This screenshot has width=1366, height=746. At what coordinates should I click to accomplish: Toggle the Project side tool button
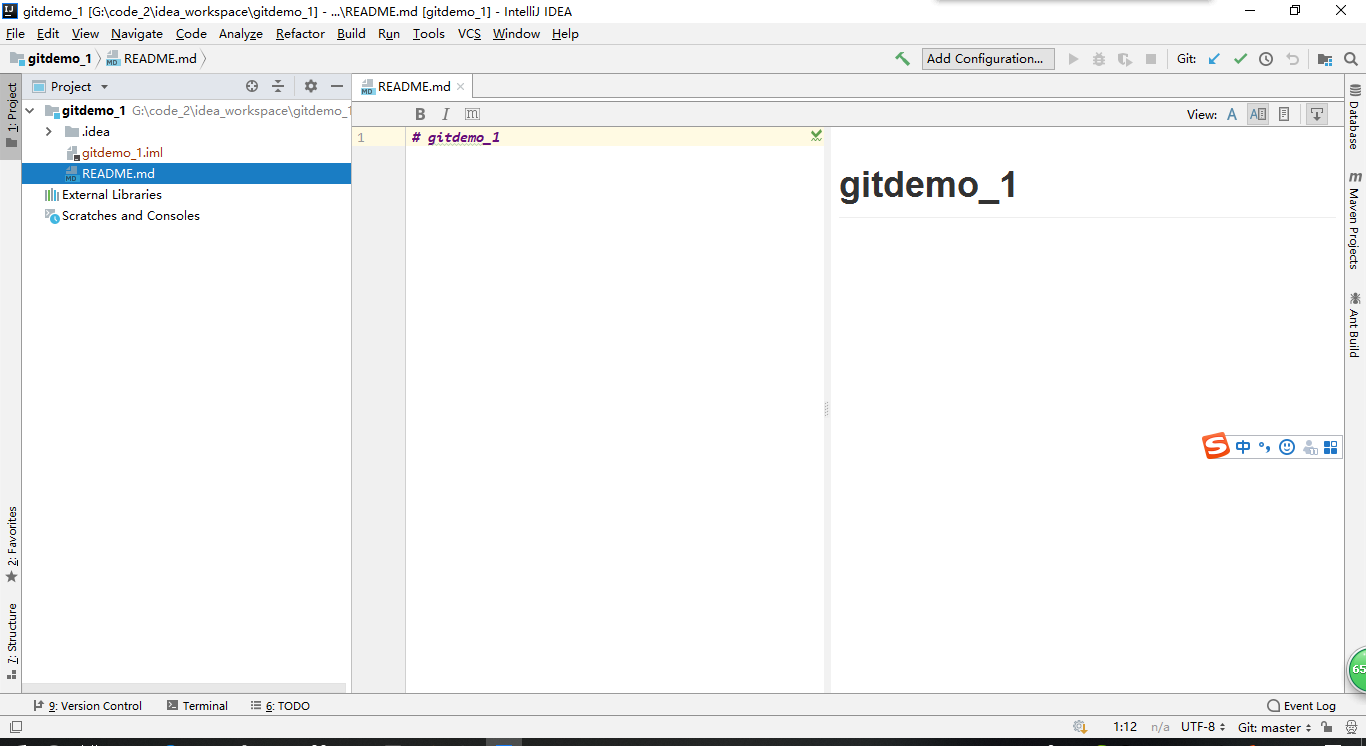pyautogui.click(x=11, y=114)
